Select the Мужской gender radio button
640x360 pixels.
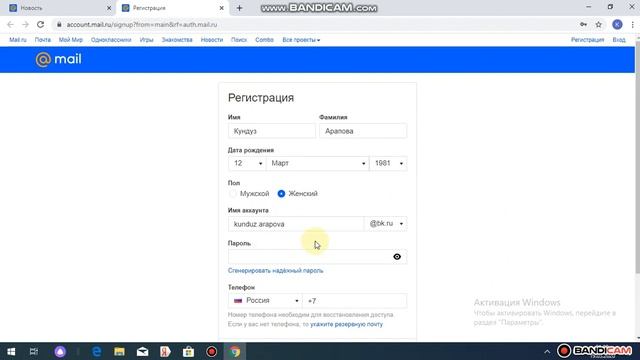[x=233, y=193]
